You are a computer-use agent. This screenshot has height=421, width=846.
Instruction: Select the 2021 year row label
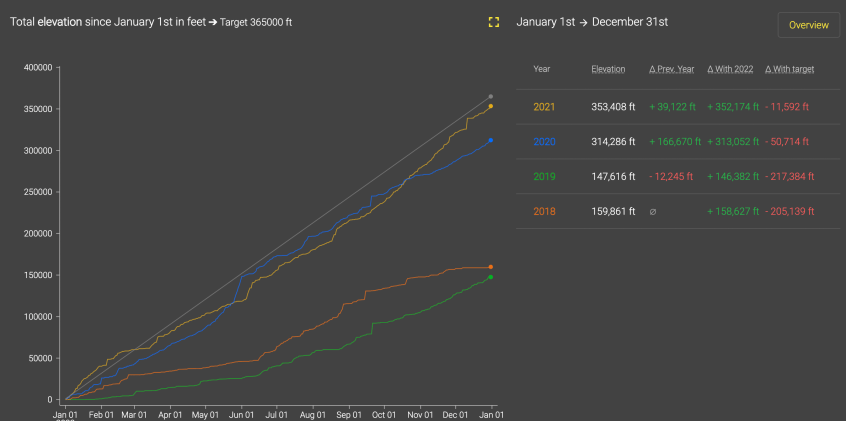coord(543,106)
